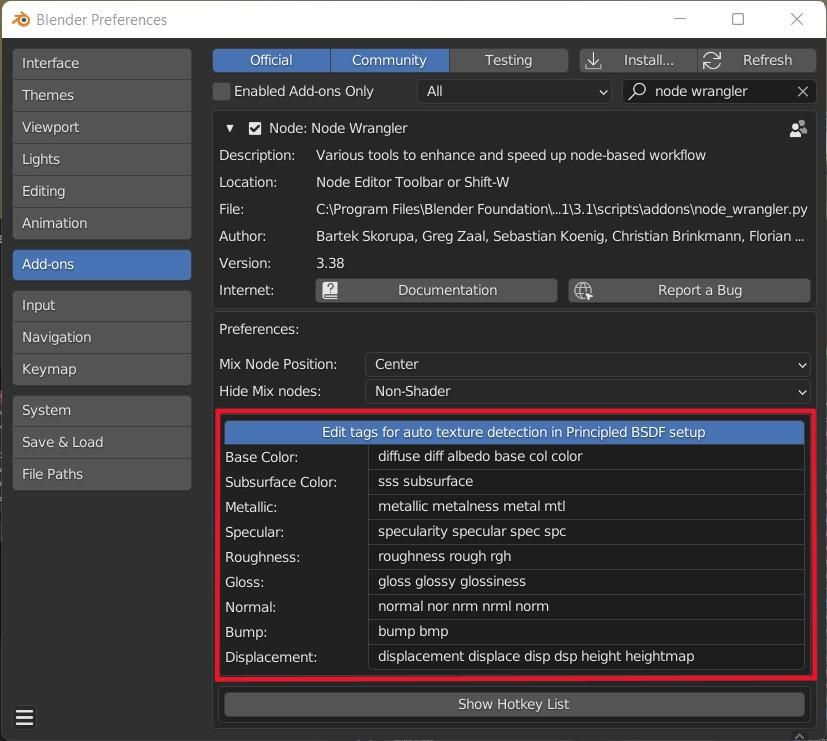Click the Blender logo in title bar
Viewport: 827px width, 741px height.
[x=21, y=20]
